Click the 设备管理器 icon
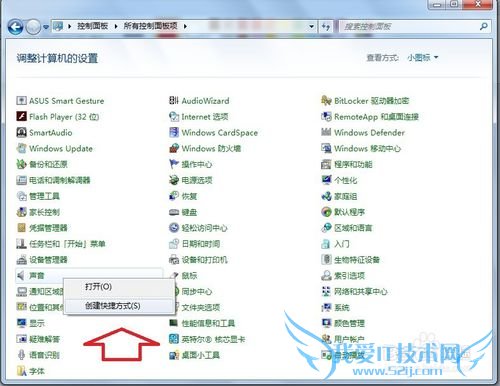 22,260
